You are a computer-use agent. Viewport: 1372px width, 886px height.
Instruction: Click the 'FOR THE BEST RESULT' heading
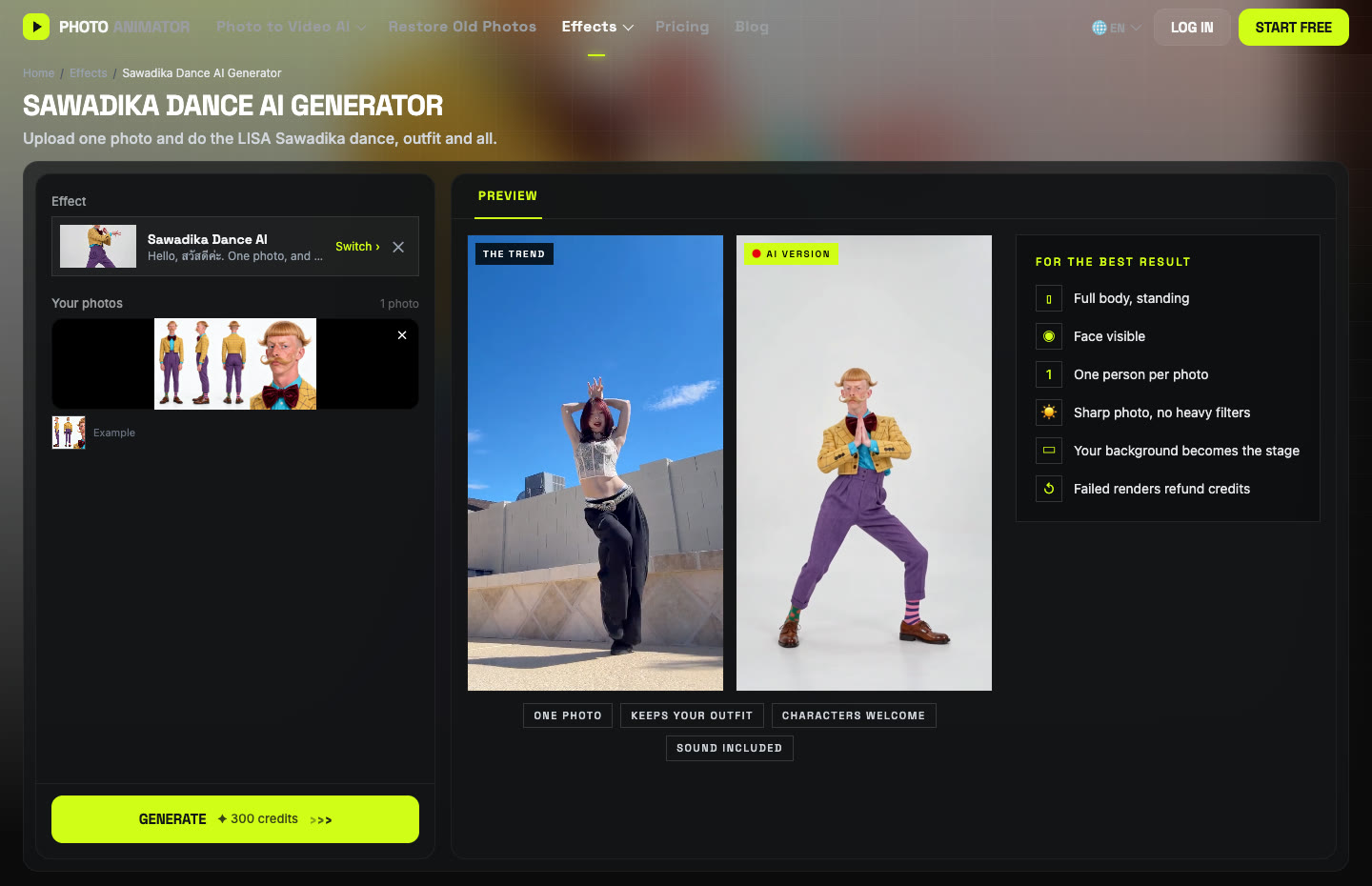pyautogui.click(x=1113, y=262)
